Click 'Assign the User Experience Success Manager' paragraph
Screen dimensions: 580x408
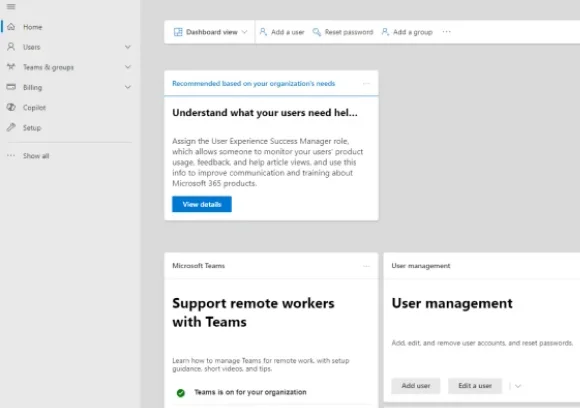(x=267, y=162)
